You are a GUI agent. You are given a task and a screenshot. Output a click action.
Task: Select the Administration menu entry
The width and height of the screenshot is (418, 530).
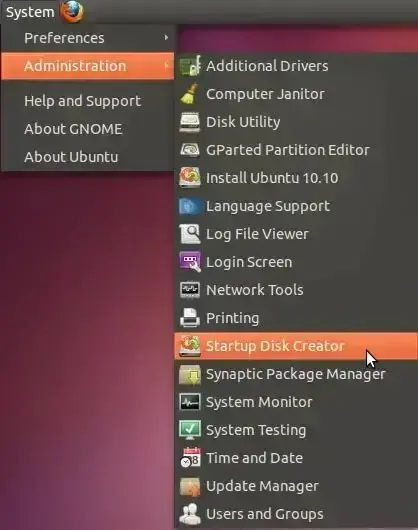click(88, 66)
